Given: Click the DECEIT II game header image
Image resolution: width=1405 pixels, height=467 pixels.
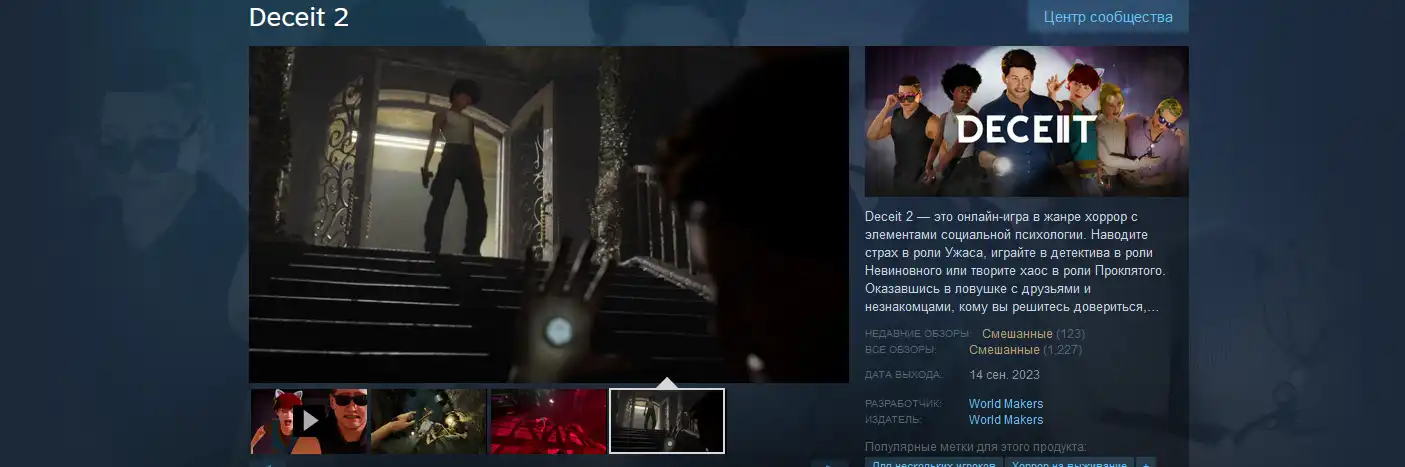Looking at the screenshot, I should tap(1027, 121).
